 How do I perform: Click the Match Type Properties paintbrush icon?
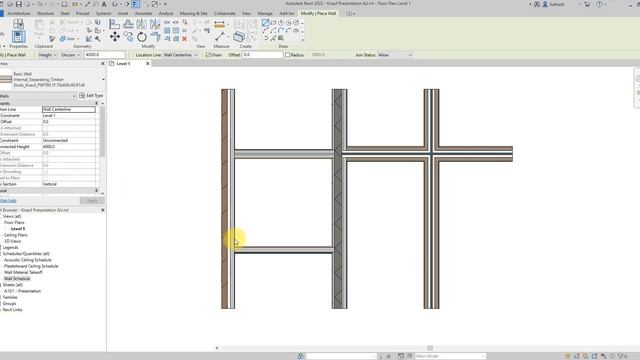[x=52, y=39]
